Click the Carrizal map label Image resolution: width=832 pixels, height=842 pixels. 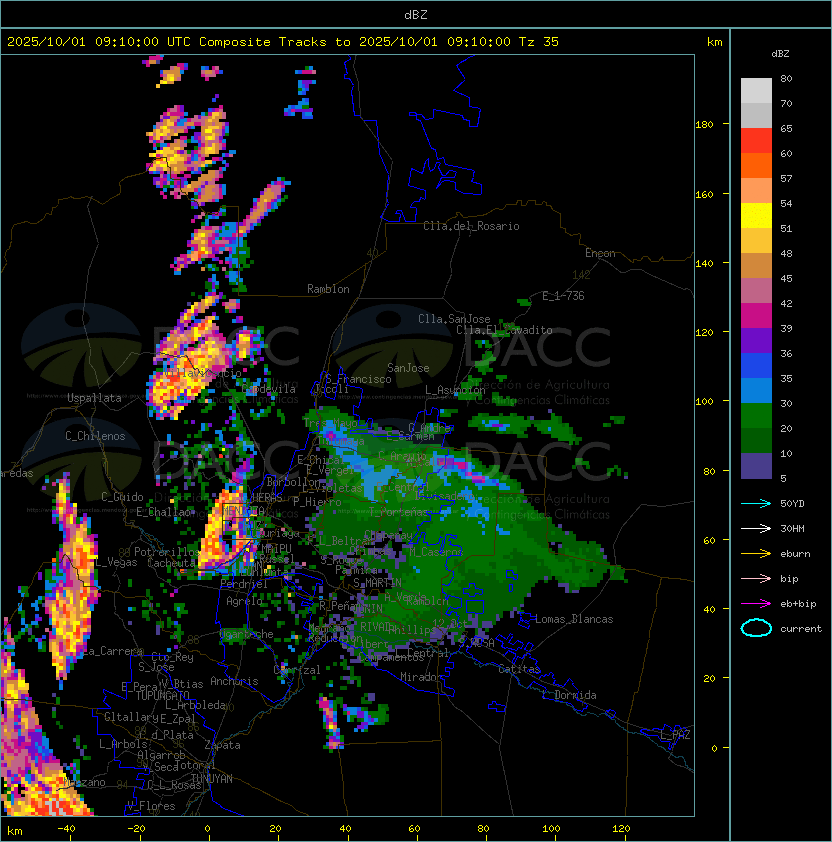point(297,670)
